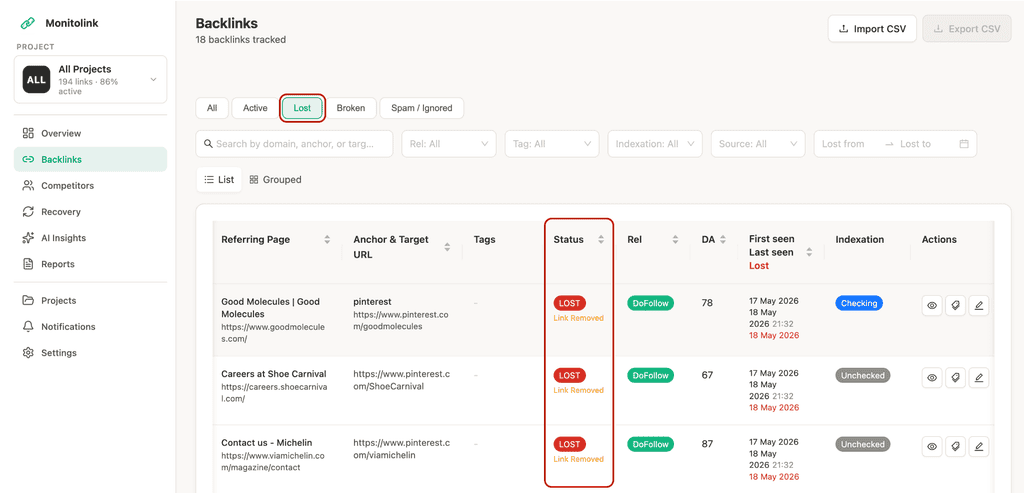Go to the Recovery section
Viewport: 1024px width, 493px height.
(90, 212)
